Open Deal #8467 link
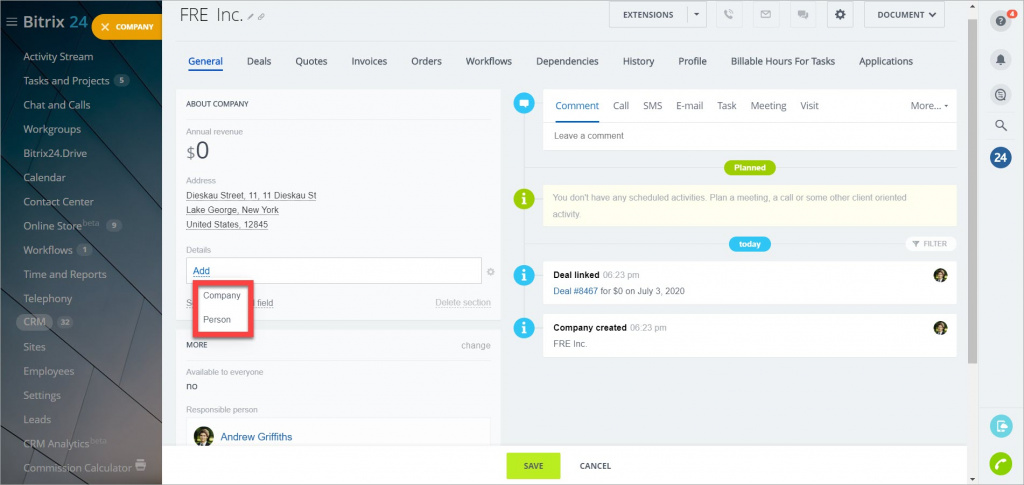 pyautogui.click(x=575, y=291)
